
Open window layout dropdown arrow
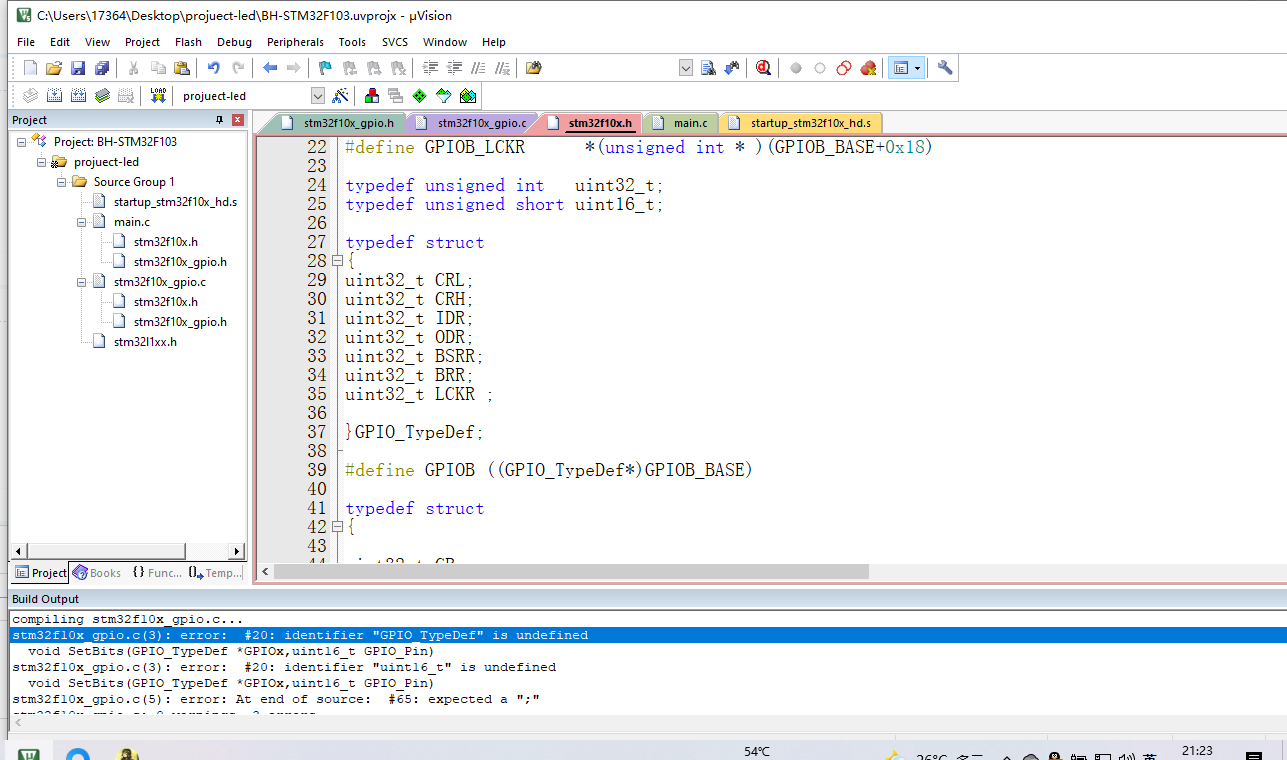[917, 68]
